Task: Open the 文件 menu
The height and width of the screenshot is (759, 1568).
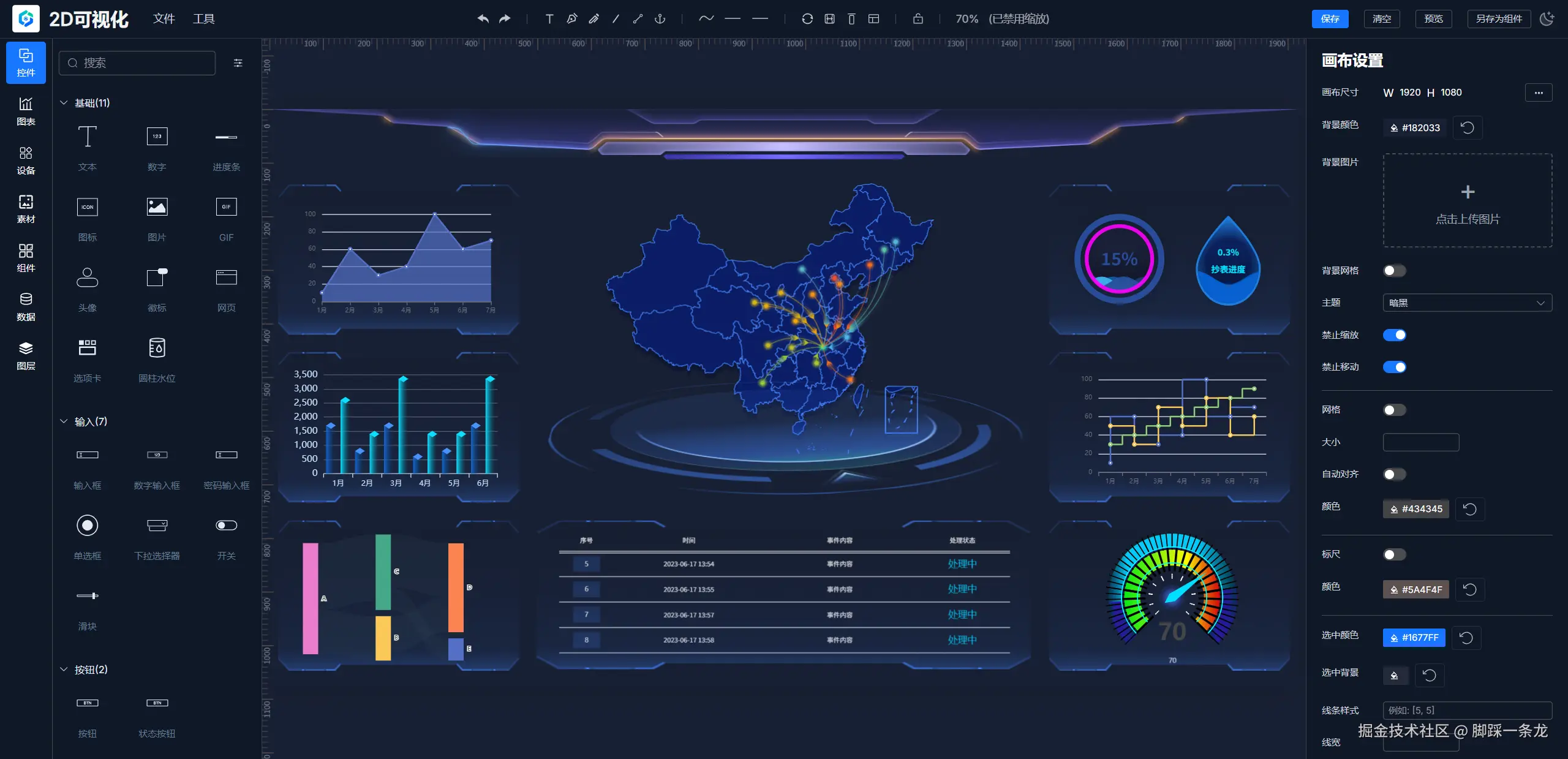Action: (164, 18)
